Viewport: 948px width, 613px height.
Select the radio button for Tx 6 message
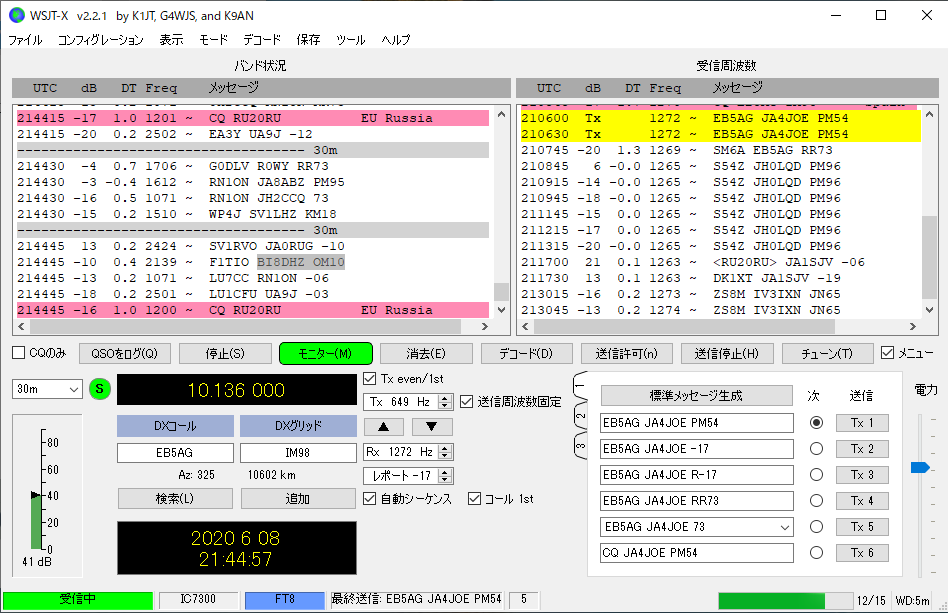(816, 553)
